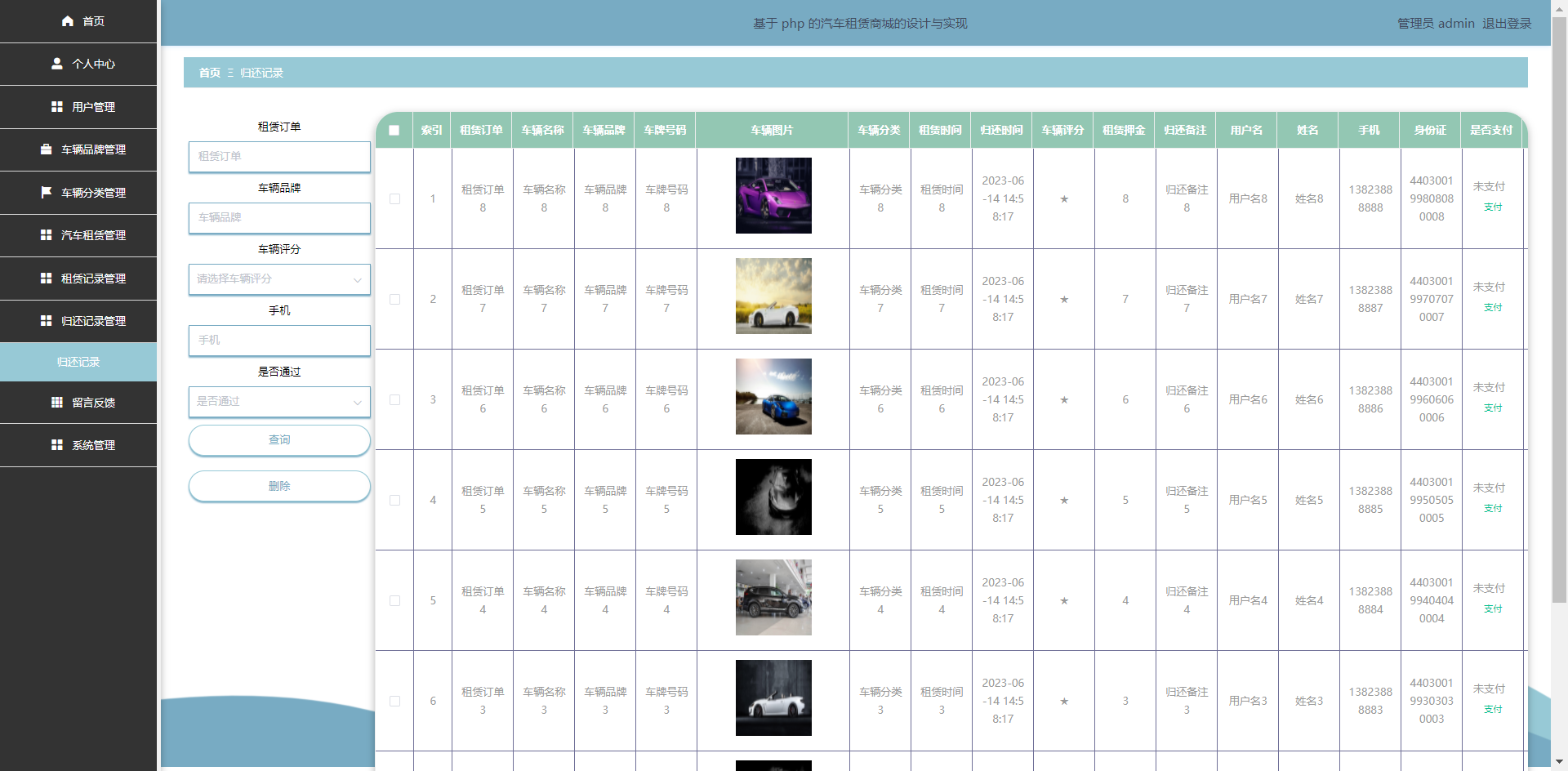
Task: Click the home icon in the sidebar
Action: click(x=68, y=21)
